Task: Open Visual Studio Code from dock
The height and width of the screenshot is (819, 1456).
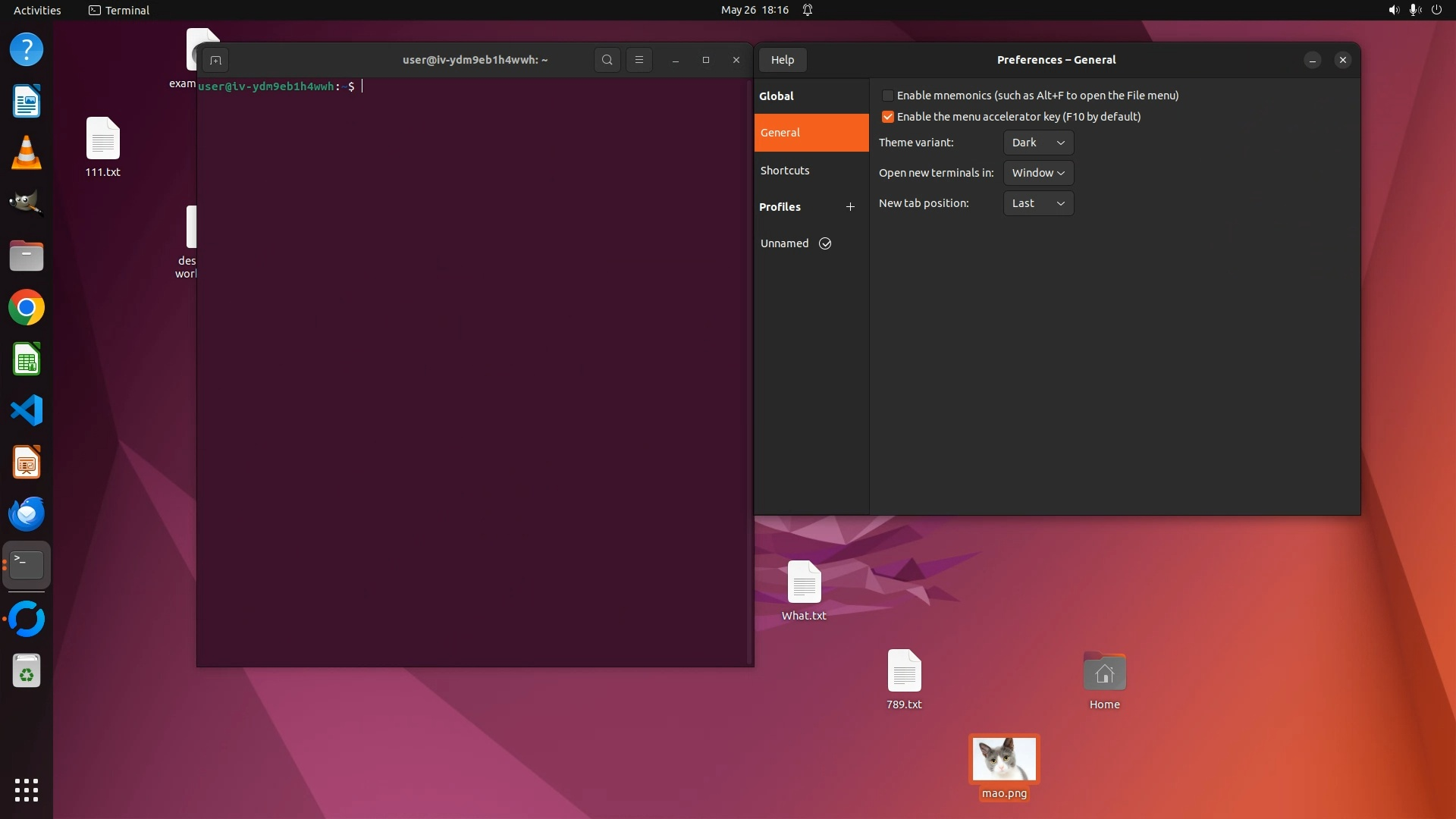Action: (27, 411)
